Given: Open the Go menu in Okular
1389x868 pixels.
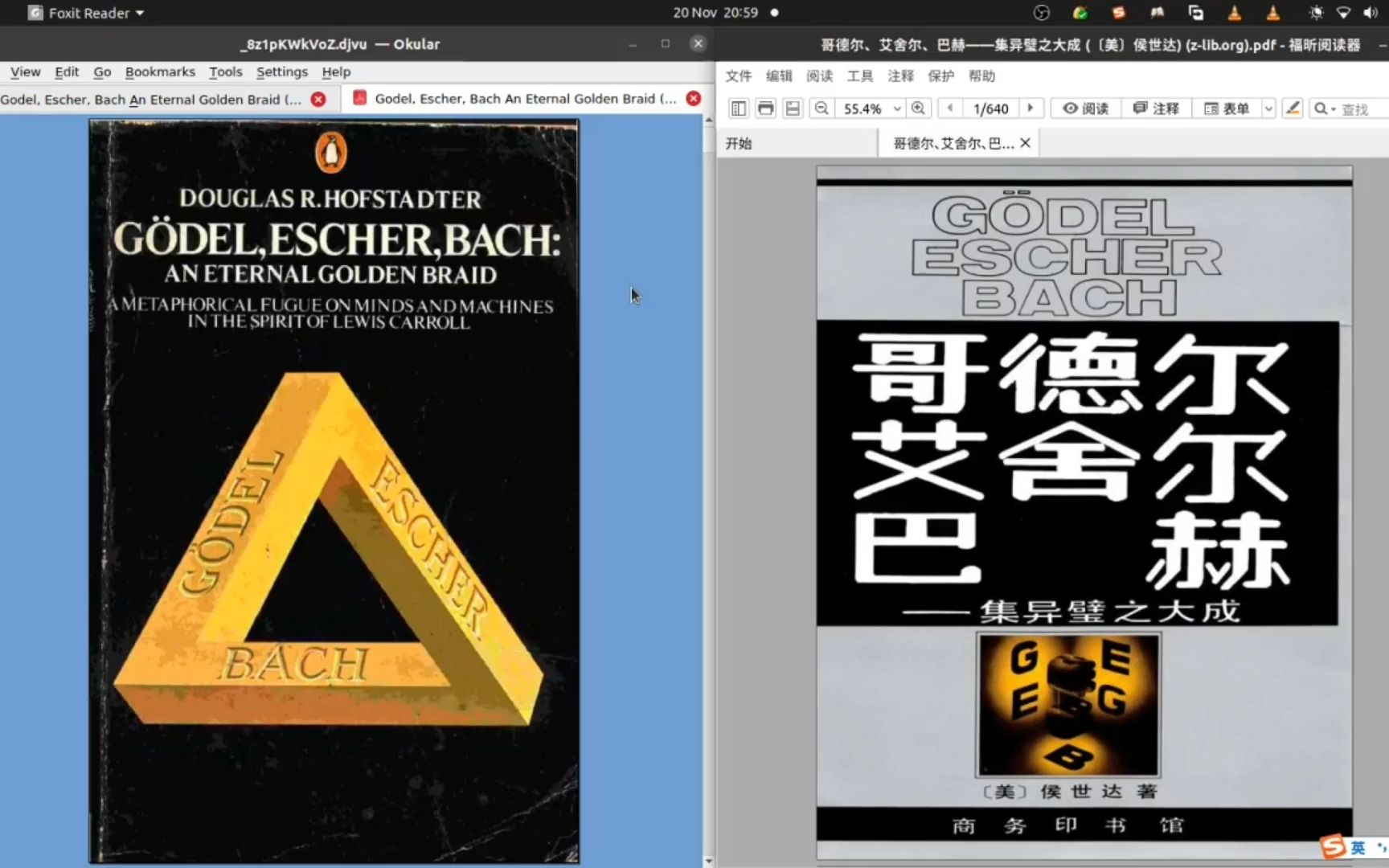Looking at the screenshot, I should tap(102, 72).
